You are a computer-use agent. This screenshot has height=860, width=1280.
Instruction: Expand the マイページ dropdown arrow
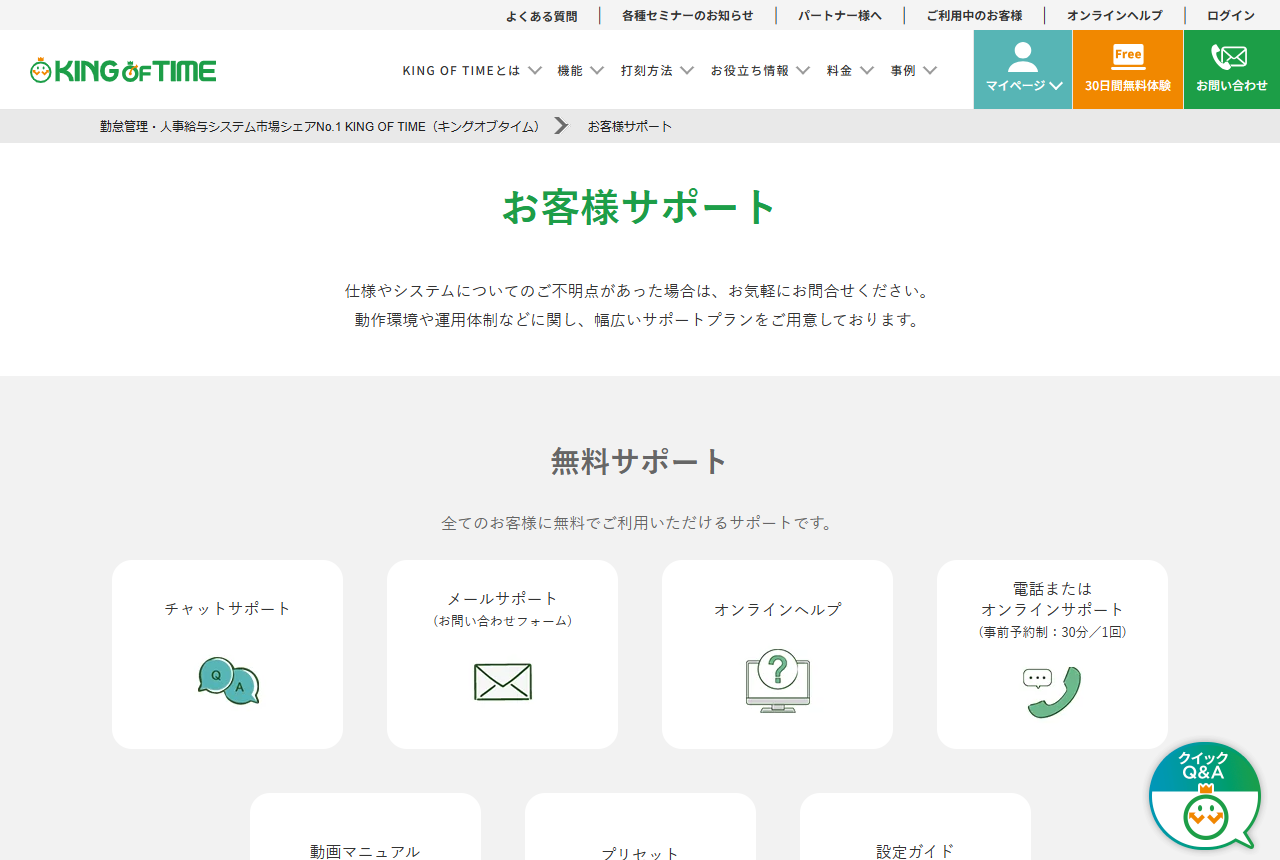pos(1056,86)
